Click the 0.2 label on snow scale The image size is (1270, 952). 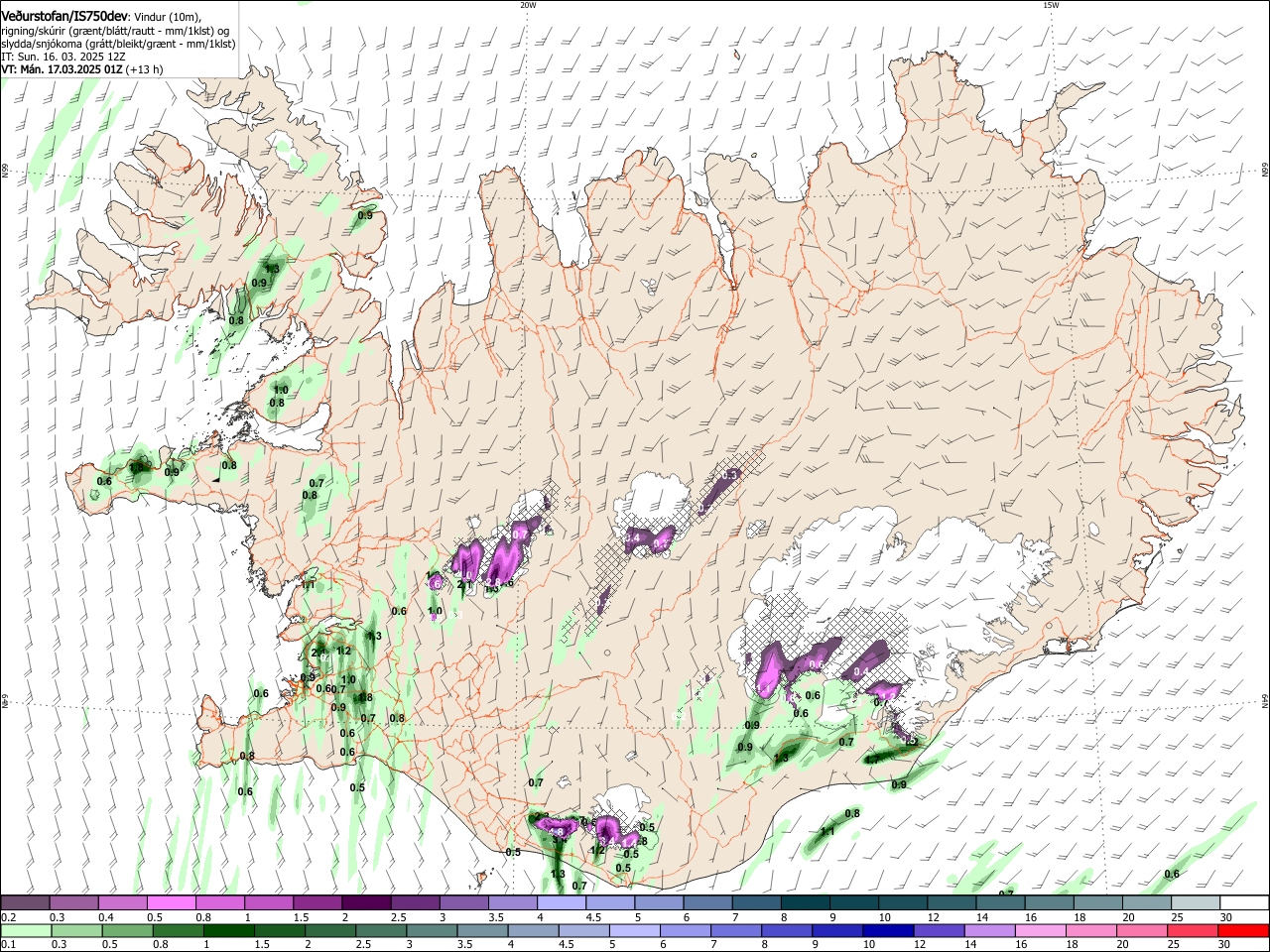click(8, 917)
